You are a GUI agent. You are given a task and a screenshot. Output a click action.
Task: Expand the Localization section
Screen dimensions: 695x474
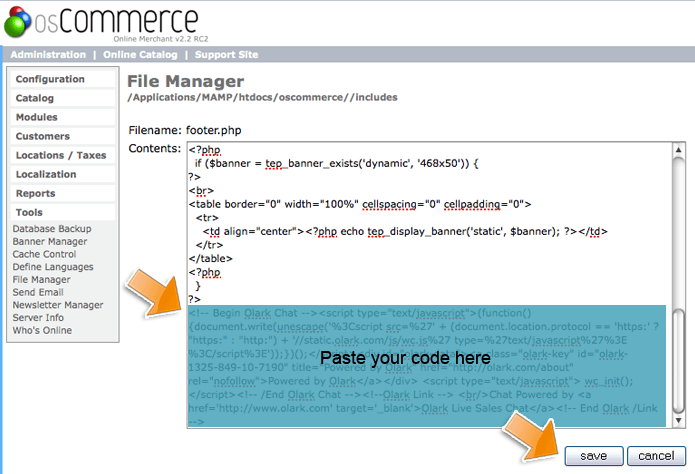46,174
